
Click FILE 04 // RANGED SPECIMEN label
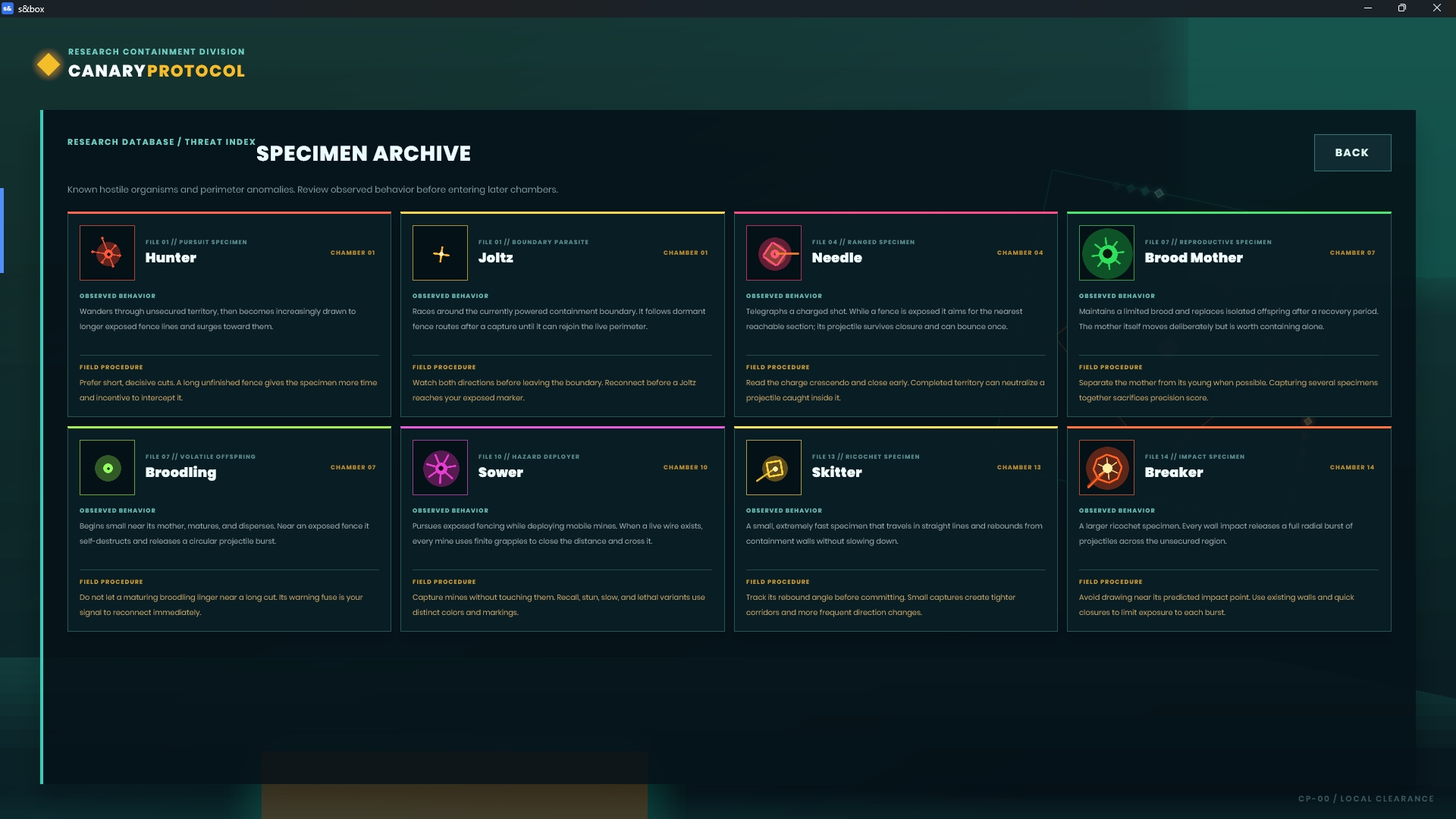864,242
